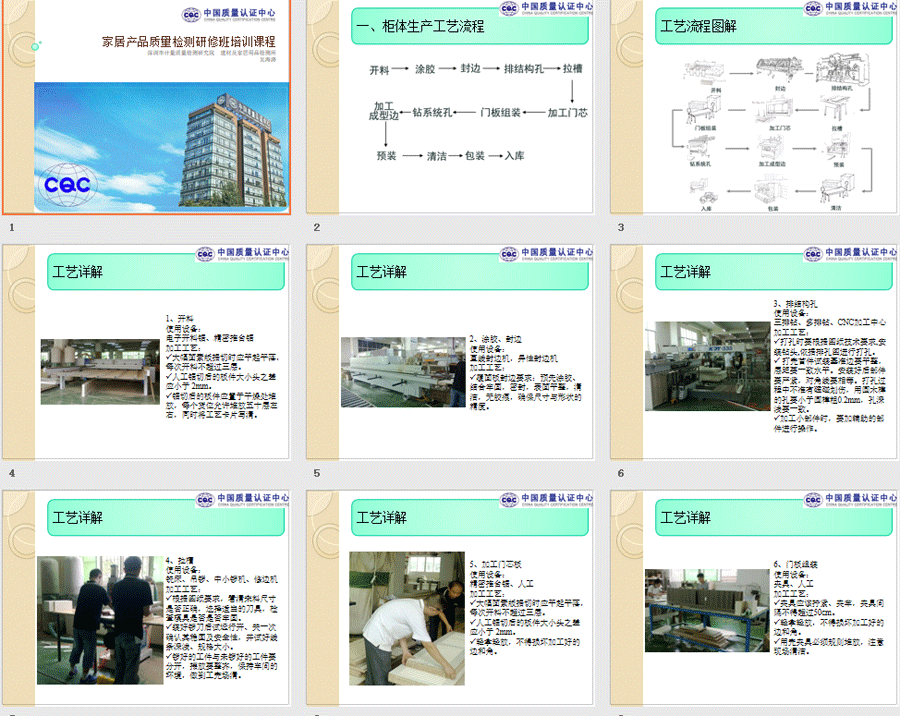Click the 中国质量认证中心 header logo on slide 5

(547, 256)
